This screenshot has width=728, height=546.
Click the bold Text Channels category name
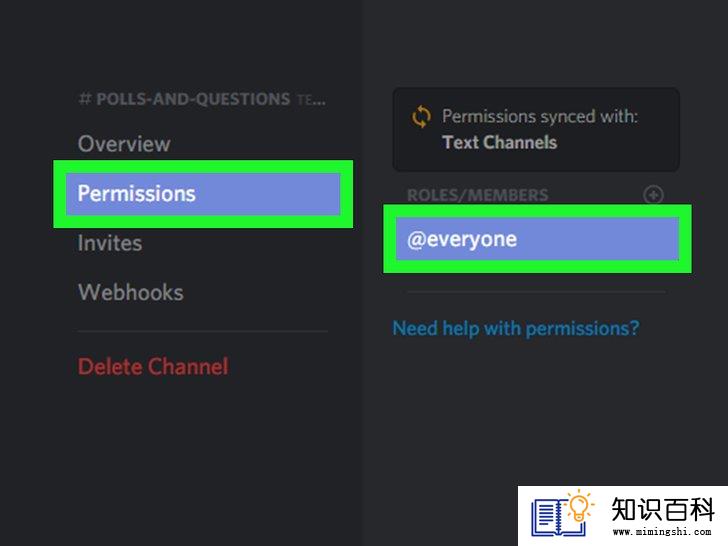[x=500, y=142]
